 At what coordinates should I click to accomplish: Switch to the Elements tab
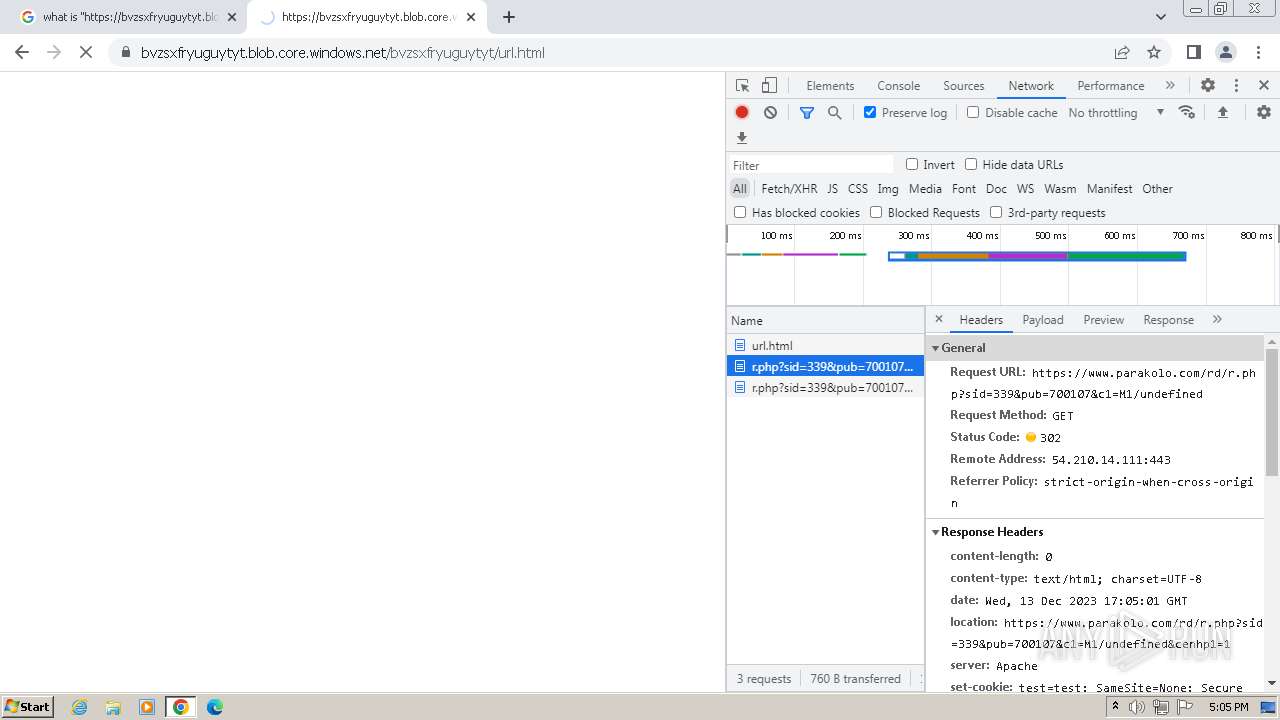coord(830,86)
